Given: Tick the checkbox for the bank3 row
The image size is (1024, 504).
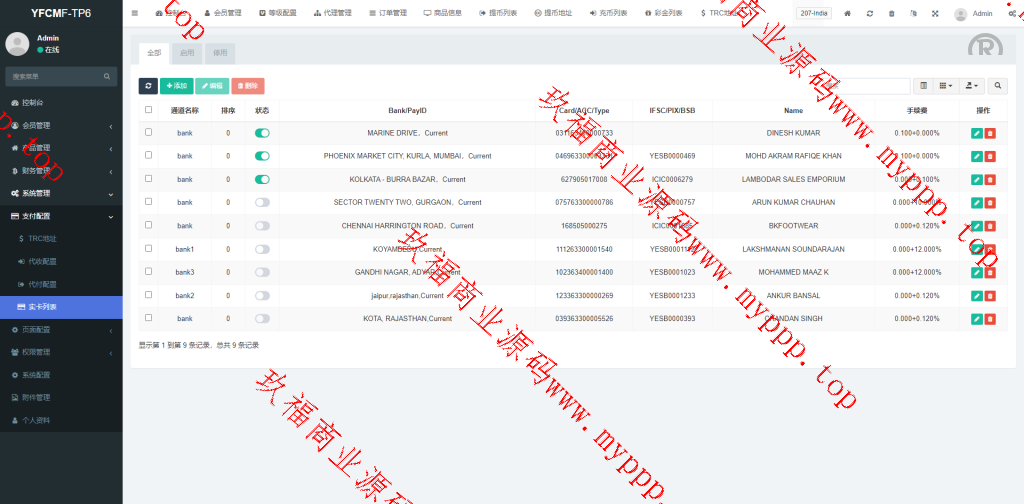Looking at the screenshot, I should pyautogui.click(x=149, y=272).
